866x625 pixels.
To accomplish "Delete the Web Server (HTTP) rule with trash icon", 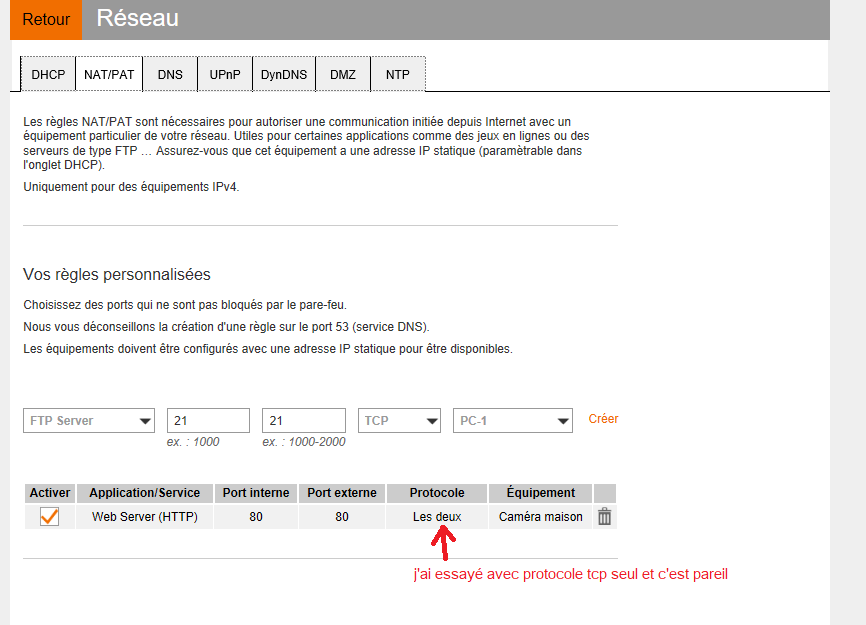I will 605,517.
